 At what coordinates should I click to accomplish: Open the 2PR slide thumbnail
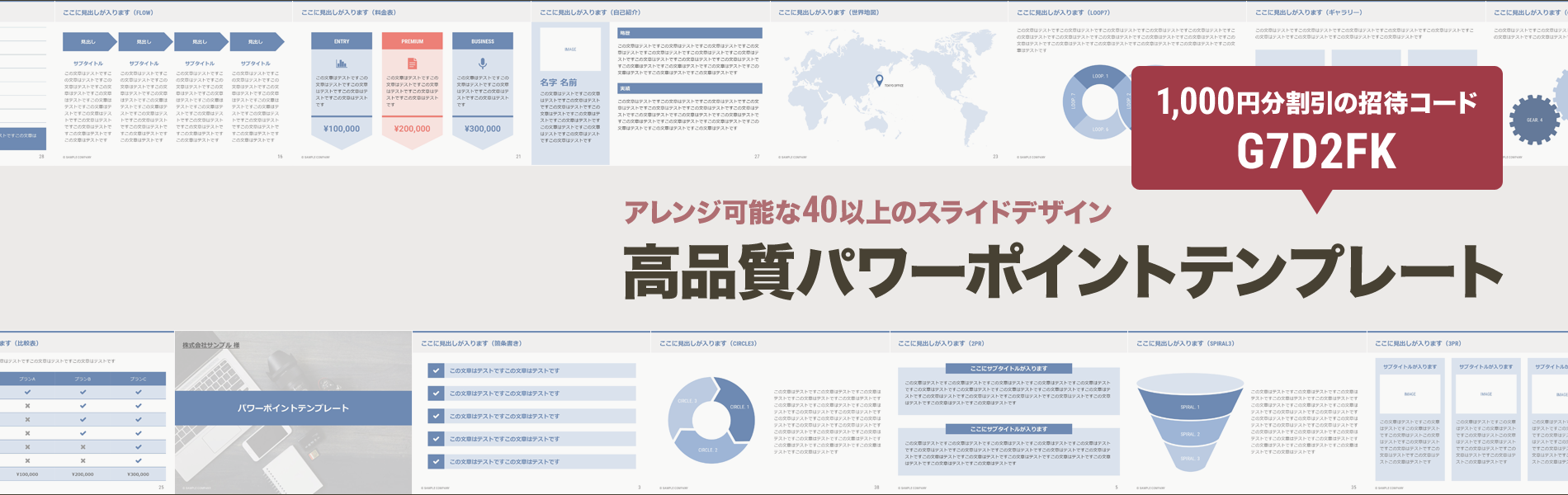coord(1008,413)
